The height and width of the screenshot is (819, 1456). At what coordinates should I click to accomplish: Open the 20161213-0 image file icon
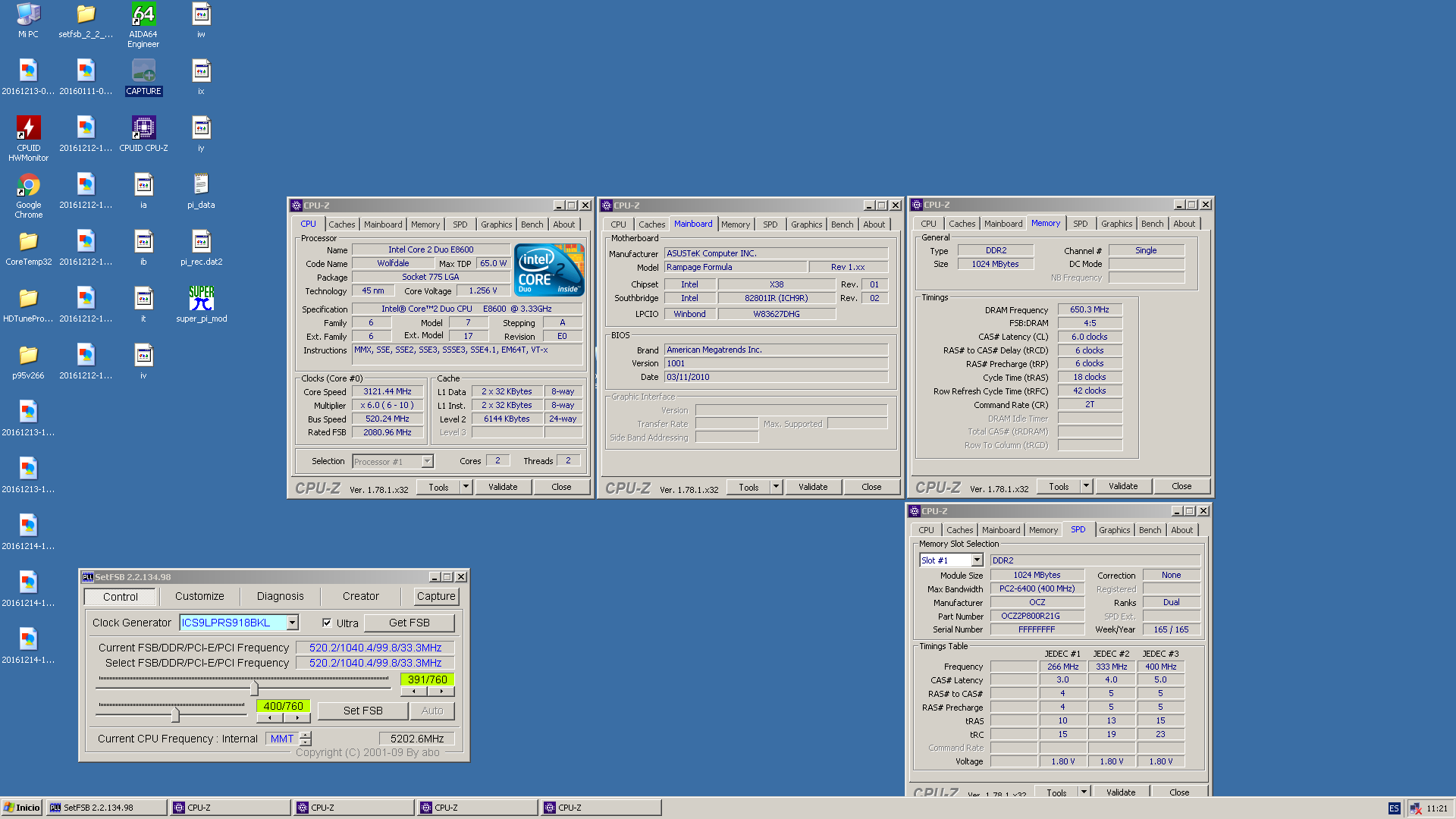click(28, 77)
